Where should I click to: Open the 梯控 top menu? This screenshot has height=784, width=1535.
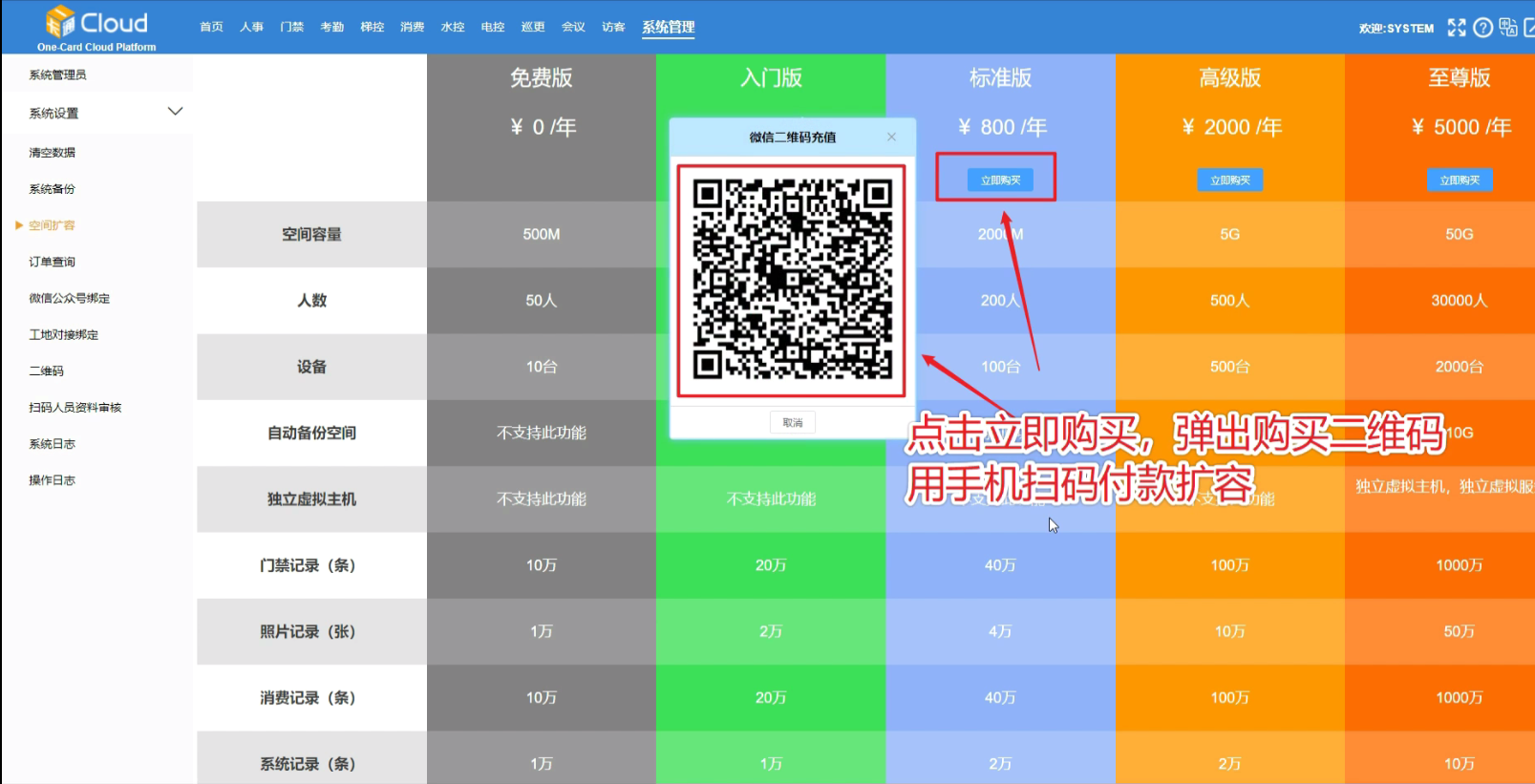coord(372,27)
